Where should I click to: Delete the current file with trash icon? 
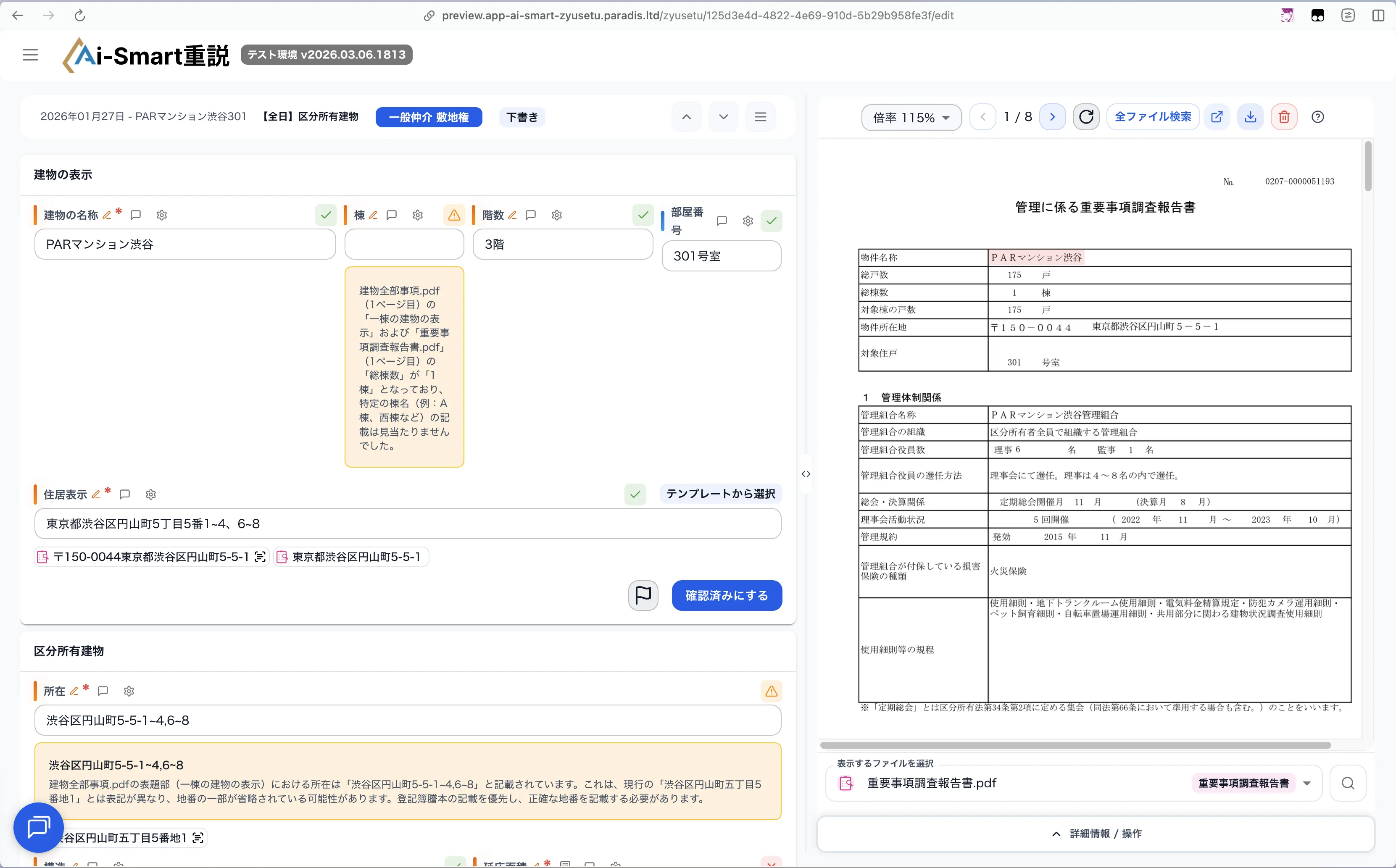click(1284, 117)
